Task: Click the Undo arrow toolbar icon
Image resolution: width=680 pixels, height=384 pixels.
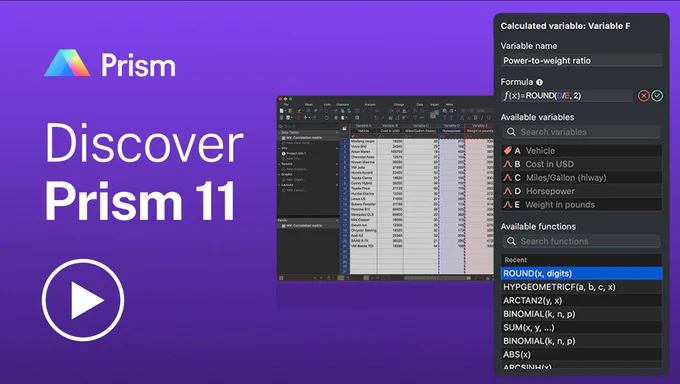Action: (327, 111)
